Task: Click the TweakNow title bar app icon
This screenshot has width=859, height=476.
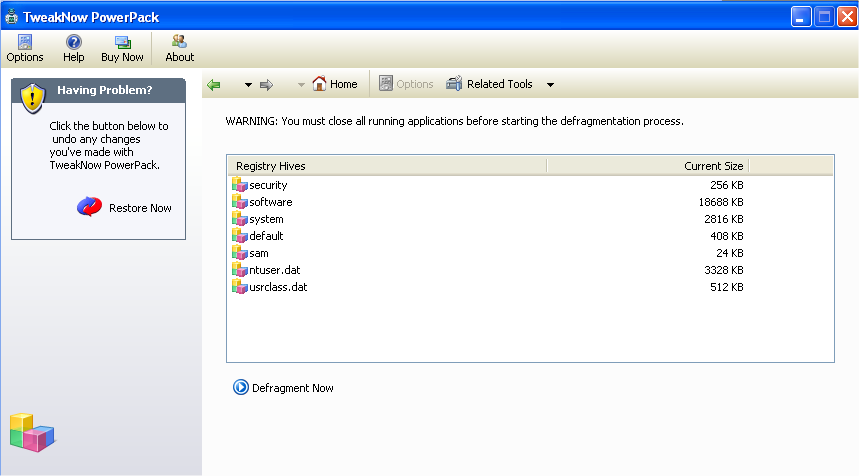Action: click(x=11, y=17)
